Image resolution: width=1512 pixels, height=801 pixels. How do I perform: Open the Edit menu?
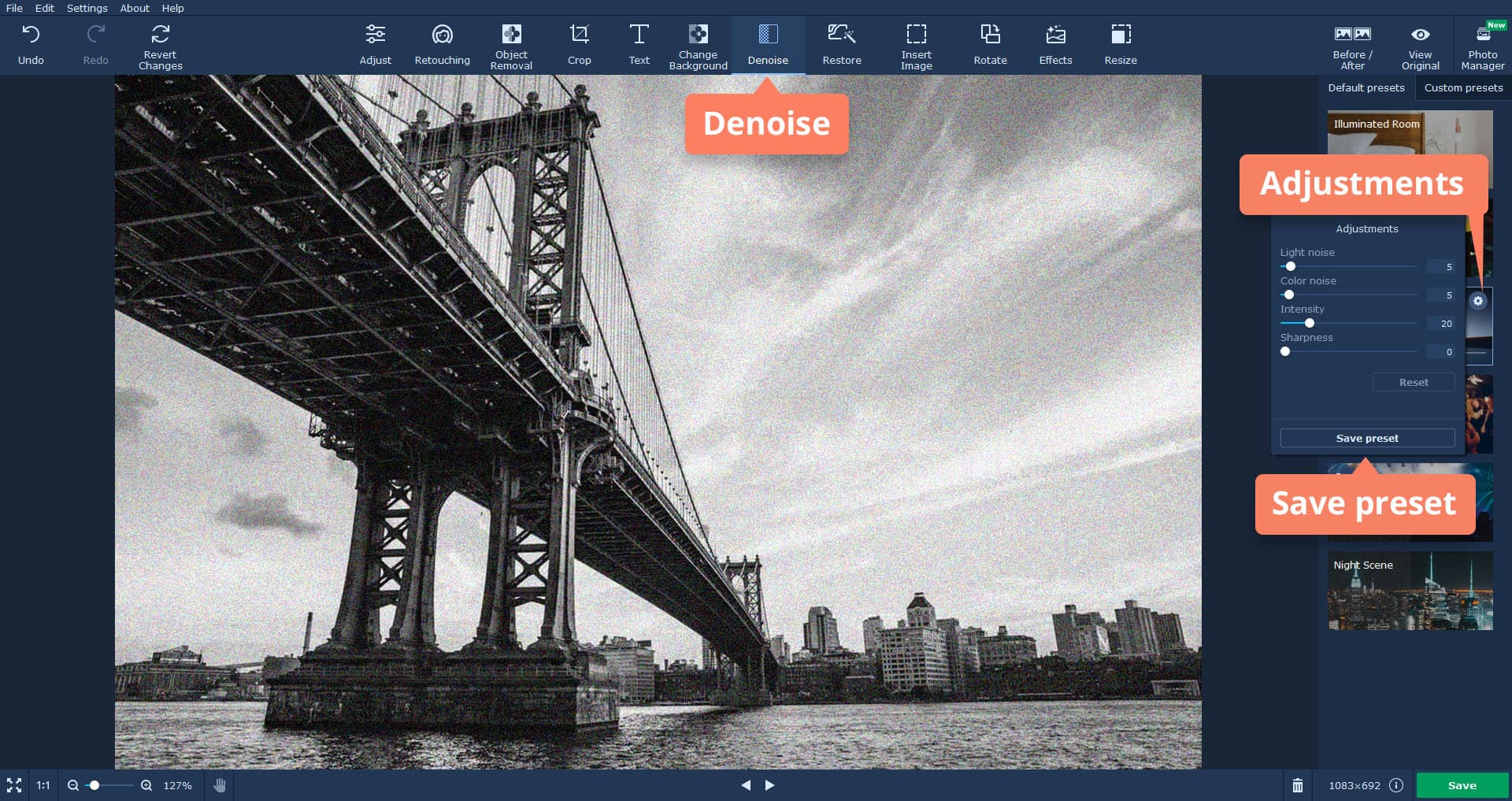[45, 8]
